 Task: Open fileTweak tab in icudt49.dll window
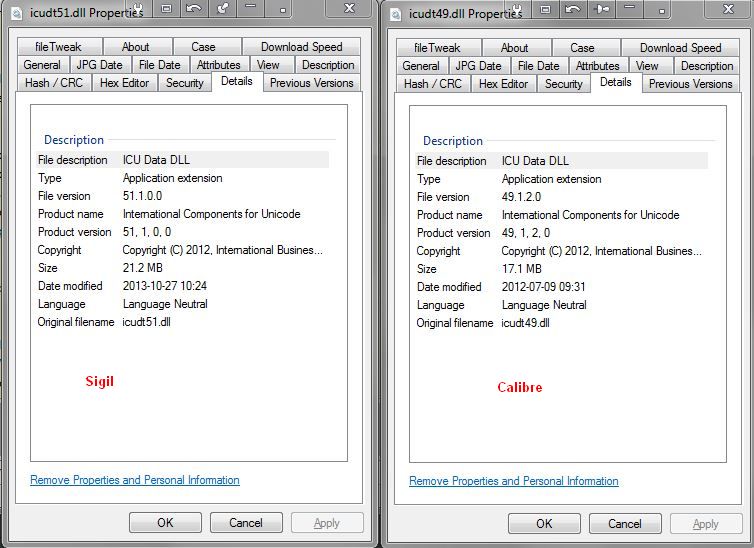click(x=438, y=48)
